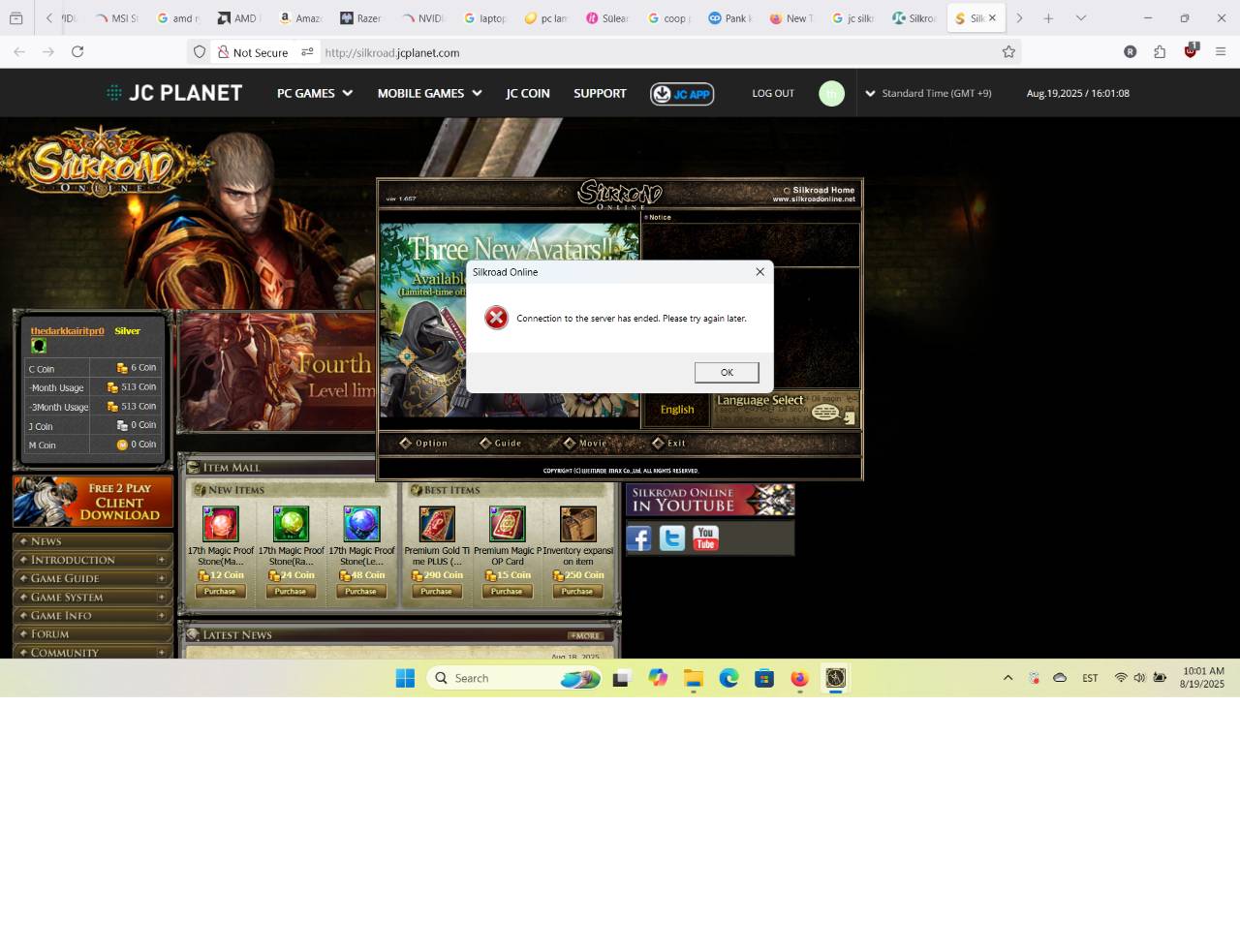Show more latest news with +MORE
Viewport: 1240px width, 952px height.
585,636
